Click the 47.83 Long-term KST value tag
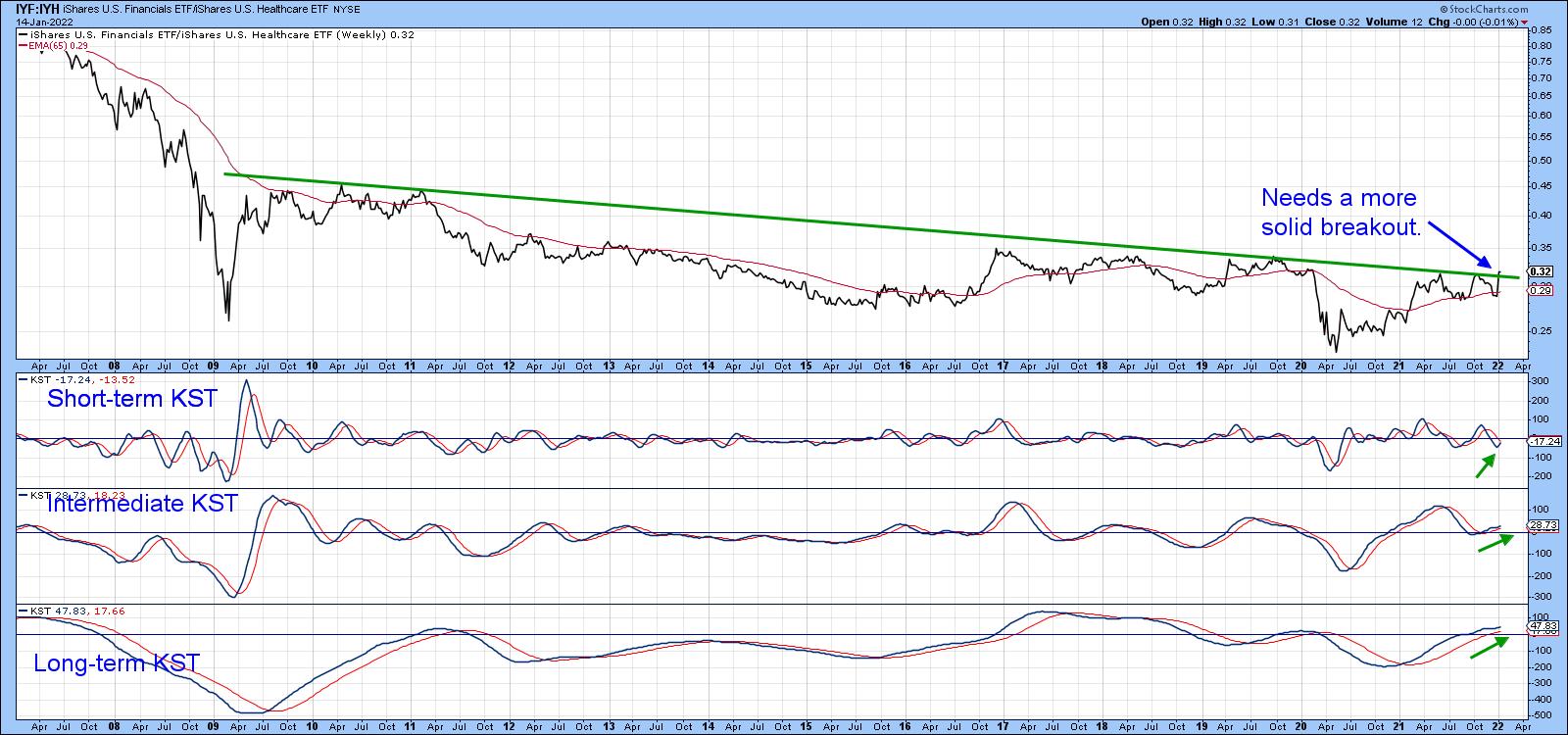 (x=1541, y=624)
